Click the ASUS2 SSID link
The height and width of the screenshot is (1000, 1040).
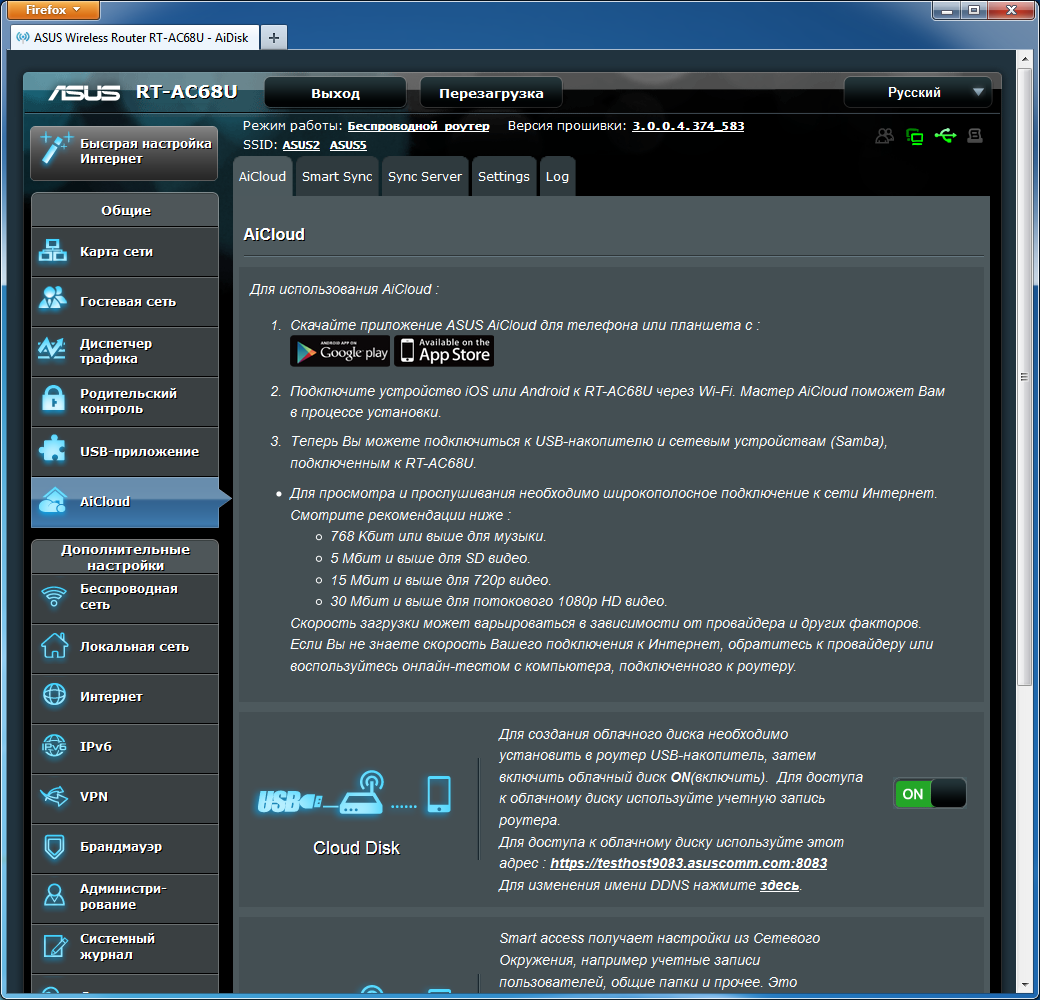[301, 145]
